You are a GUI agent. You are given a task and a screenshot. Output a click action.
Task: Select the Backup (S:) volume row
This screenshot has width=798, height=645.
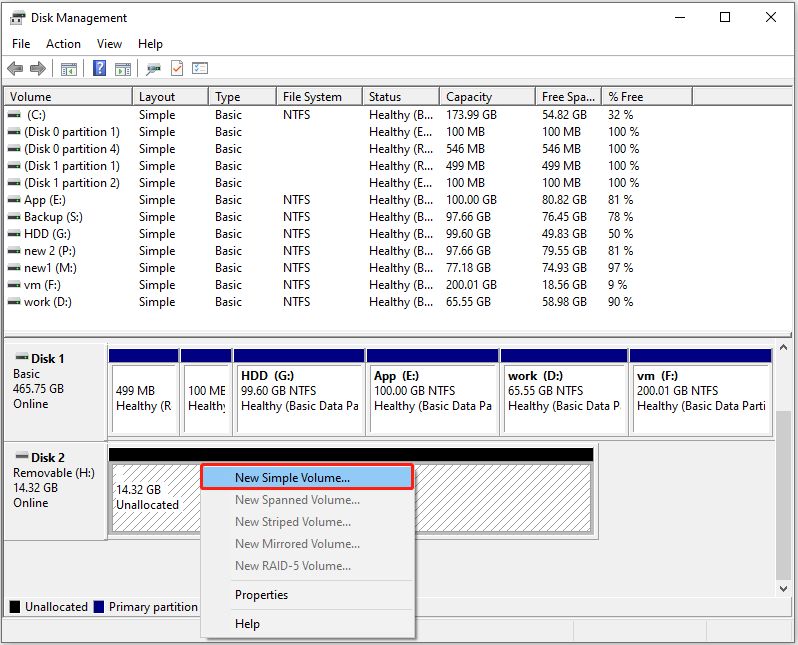tap(350, 217)
